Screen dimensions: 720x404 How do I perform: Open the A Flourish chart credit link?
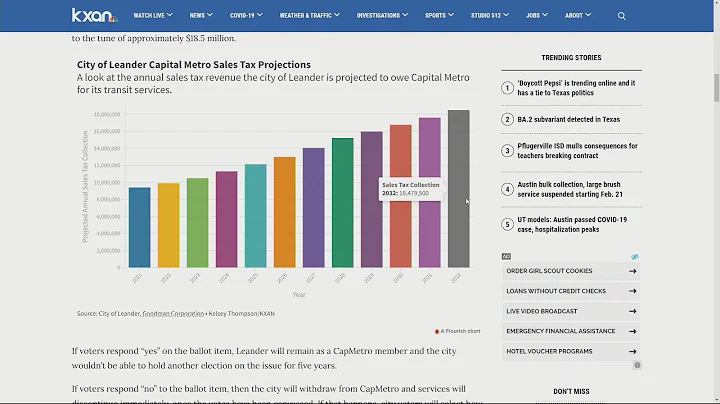click(458, 331)
